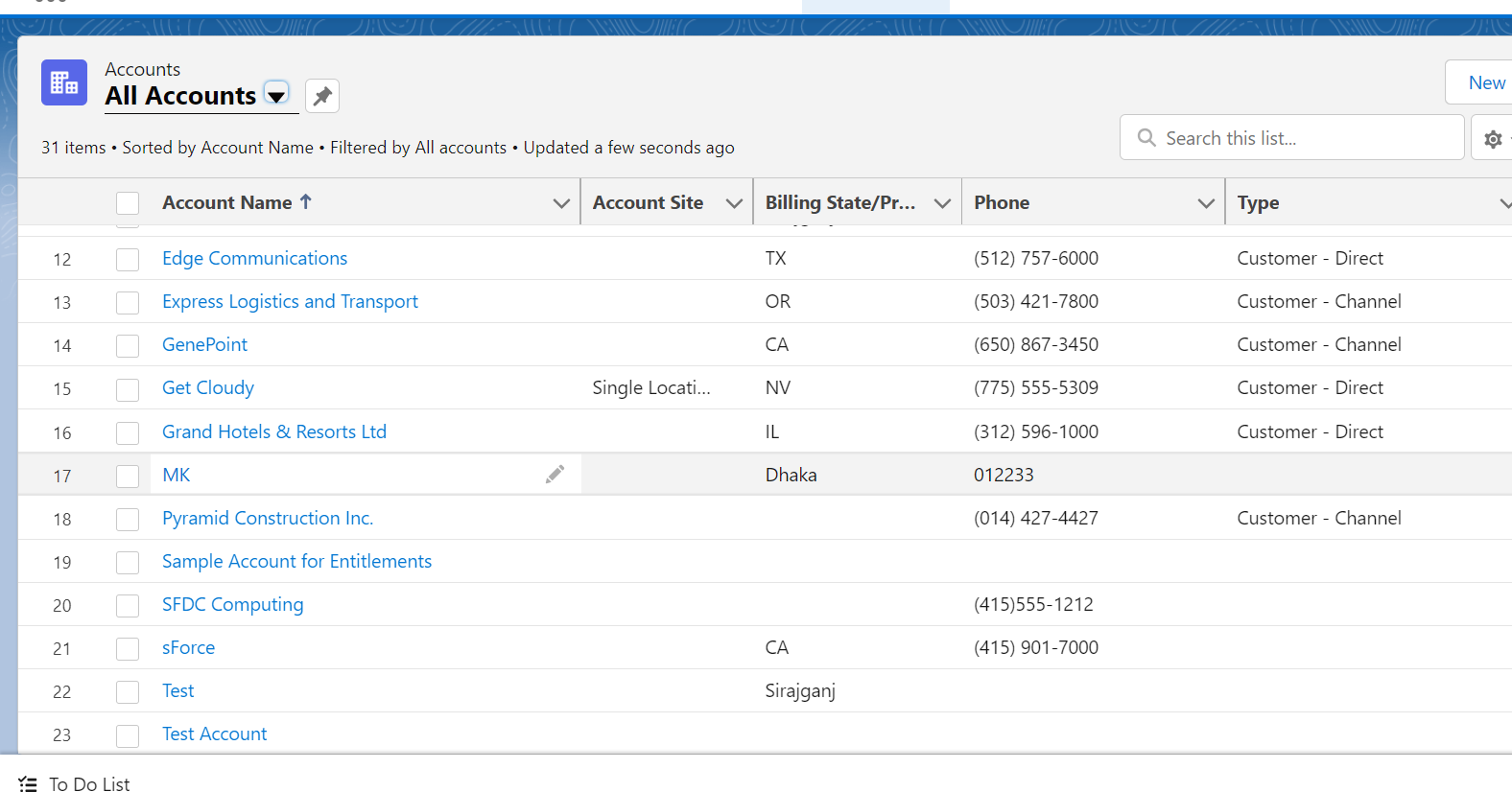1512x792 pixels.
Task: Open the Phone column menu
Action: (x=1206, y=203)
